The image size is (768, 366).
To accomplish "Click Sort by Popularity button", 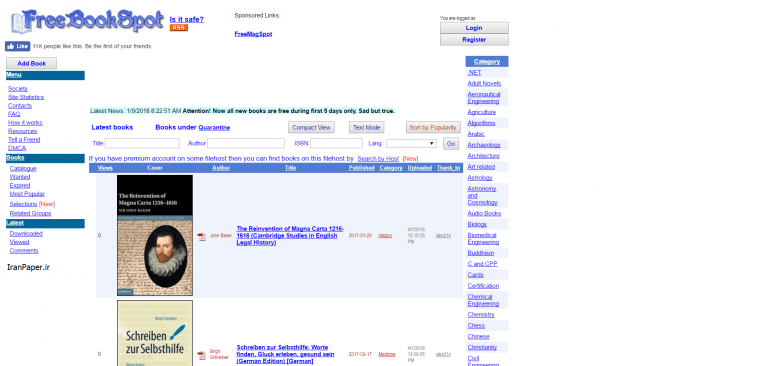I will (433, 127).
